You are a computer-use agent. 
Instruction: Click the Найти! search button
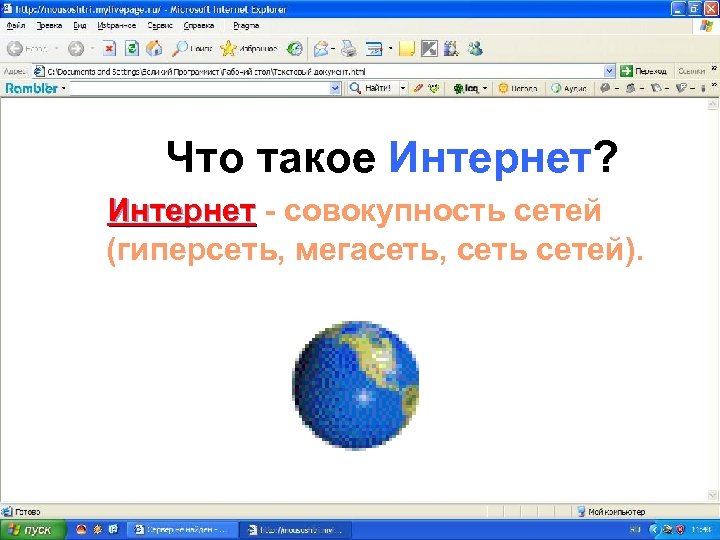tap(371, 88)
